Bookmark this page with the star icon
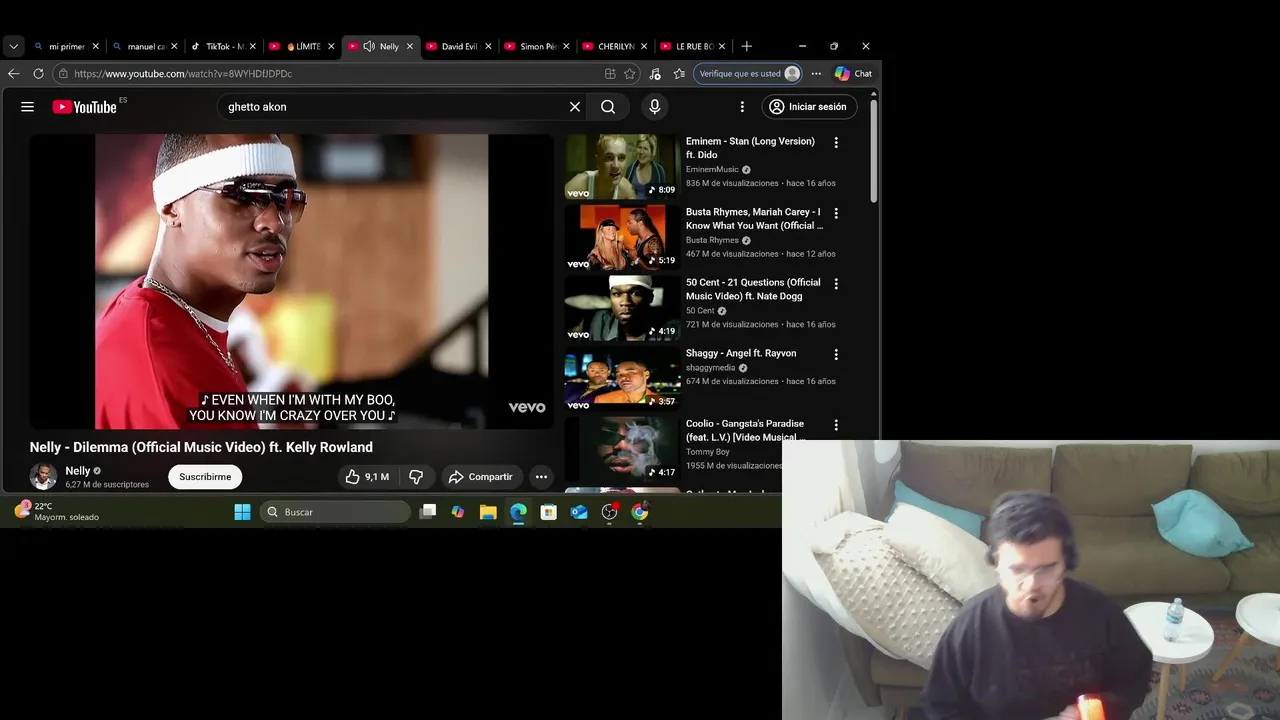This screenshot has height=720, width=1280. 629,73
